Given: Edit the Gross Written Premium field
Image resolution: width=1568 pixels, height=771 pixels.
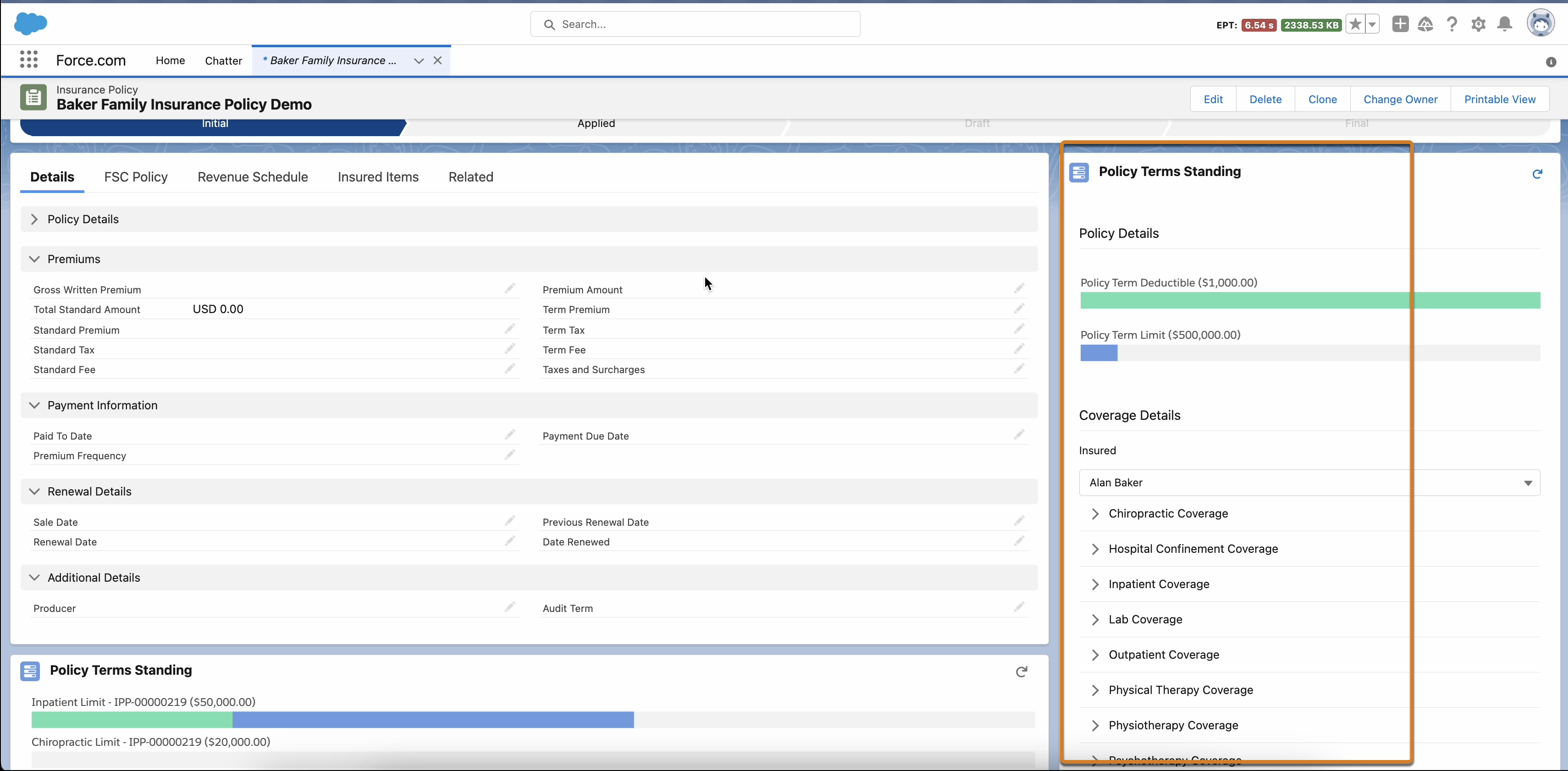Looking at the screenshot, I should [509, 288].
